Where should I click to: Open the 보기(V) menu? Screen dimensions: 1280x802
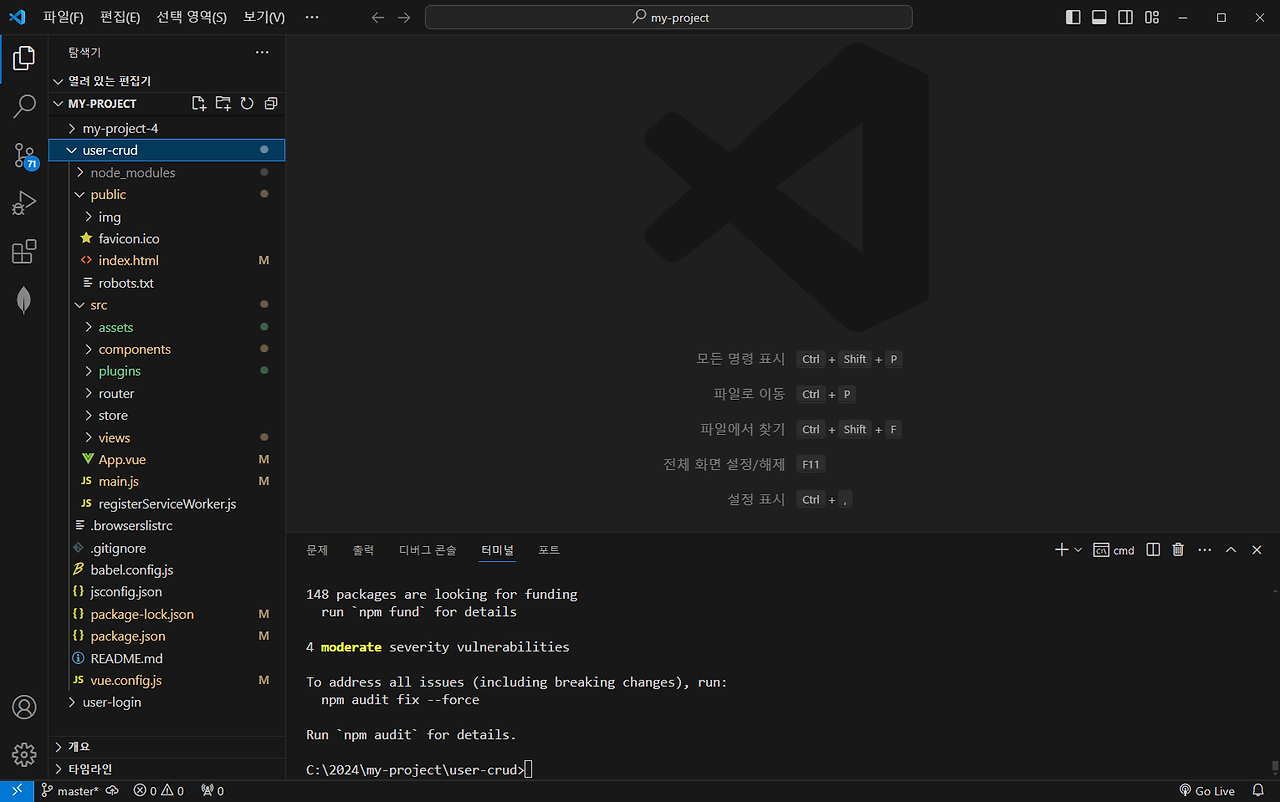click(264, 17)
